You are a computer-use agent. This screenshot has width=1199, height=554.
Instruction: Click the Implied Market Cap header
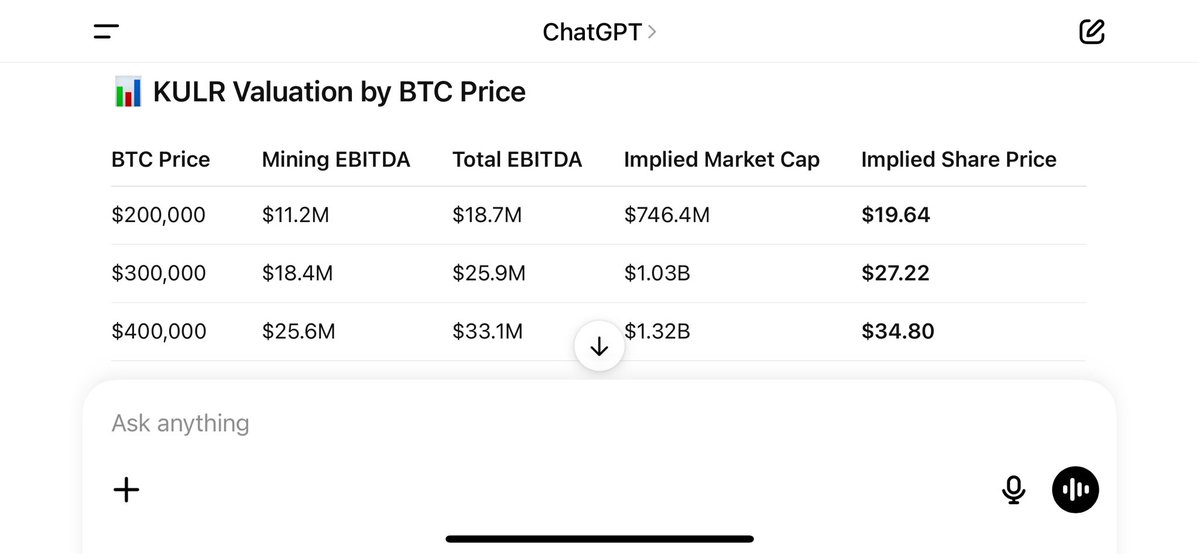click(722, 159)
